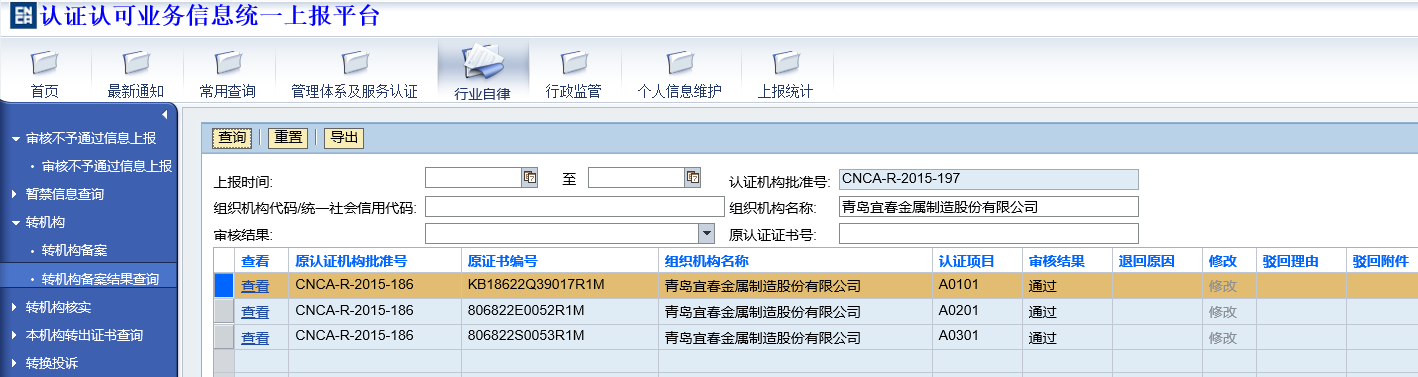
Task: Open 审核不予通过信息上报 sub-item
Action: pyautogui.click(x=107, y=166)
